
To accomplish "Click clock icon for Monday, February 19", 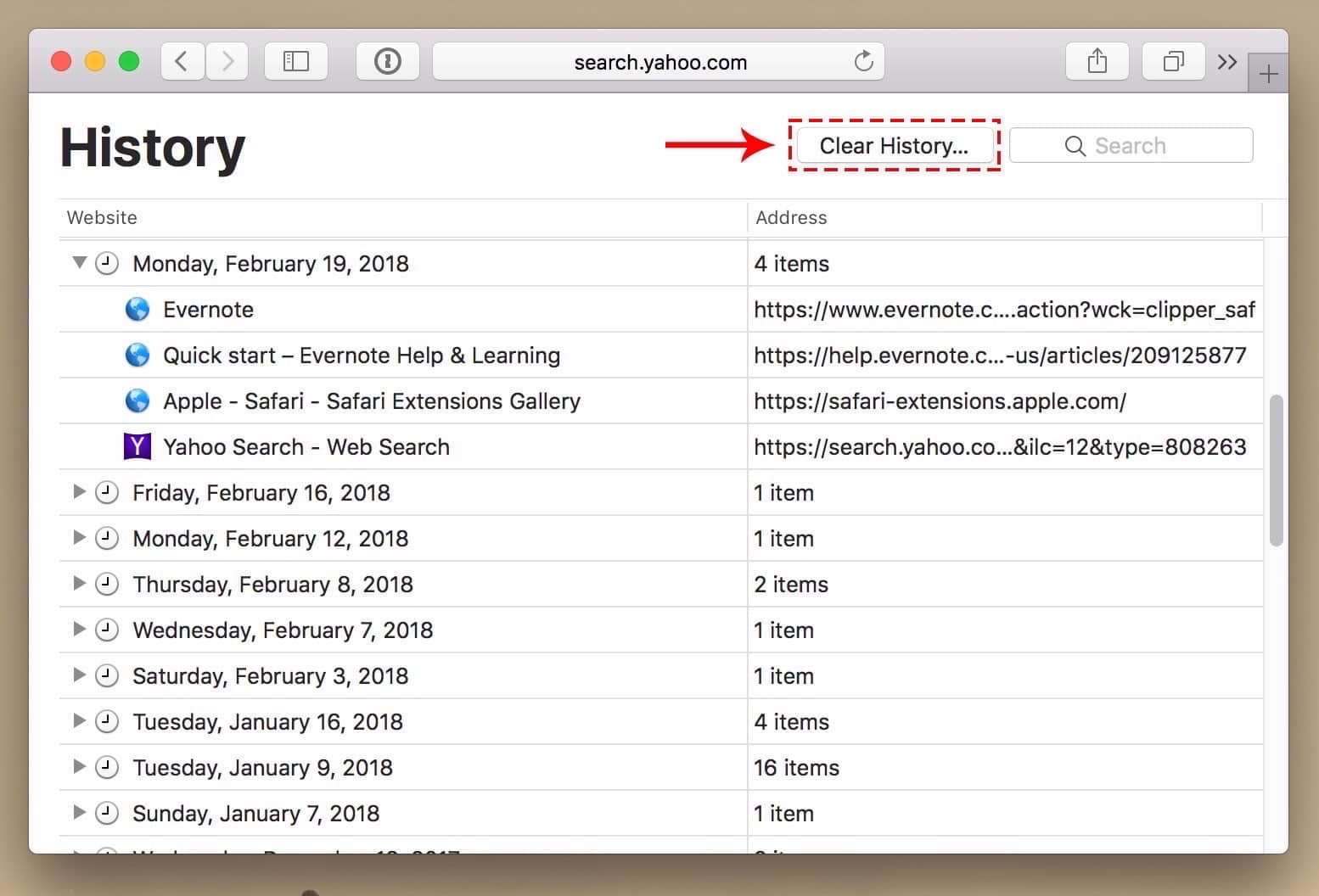I will pyautogui.click(x=106, y=263).
